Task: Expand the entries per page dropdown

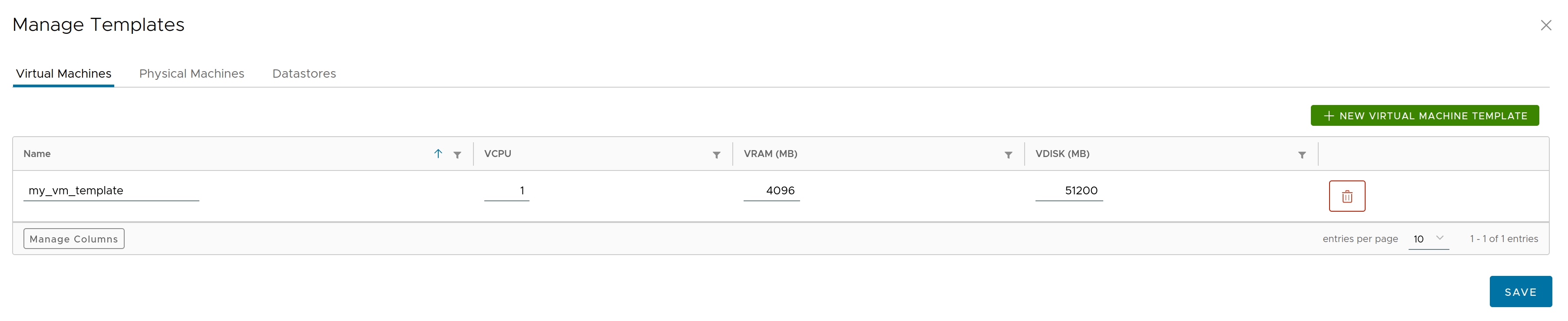Action: point(1428,239)
